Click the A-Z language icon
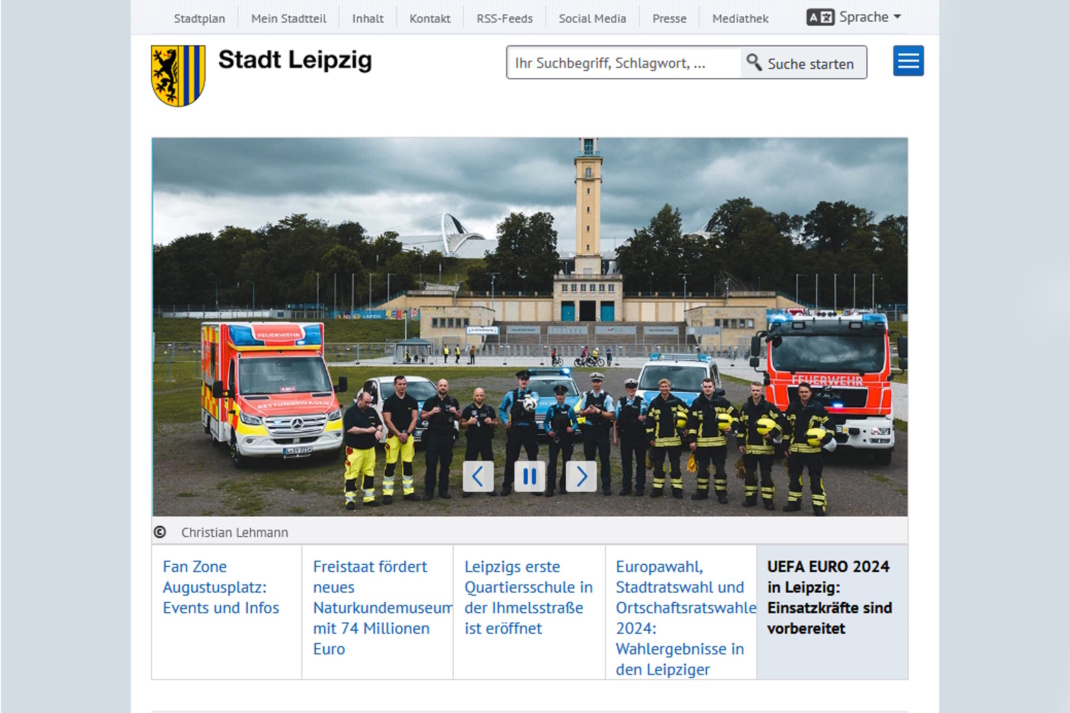The height and width of the screenshot is (713, 1070). tap(820, 17)
